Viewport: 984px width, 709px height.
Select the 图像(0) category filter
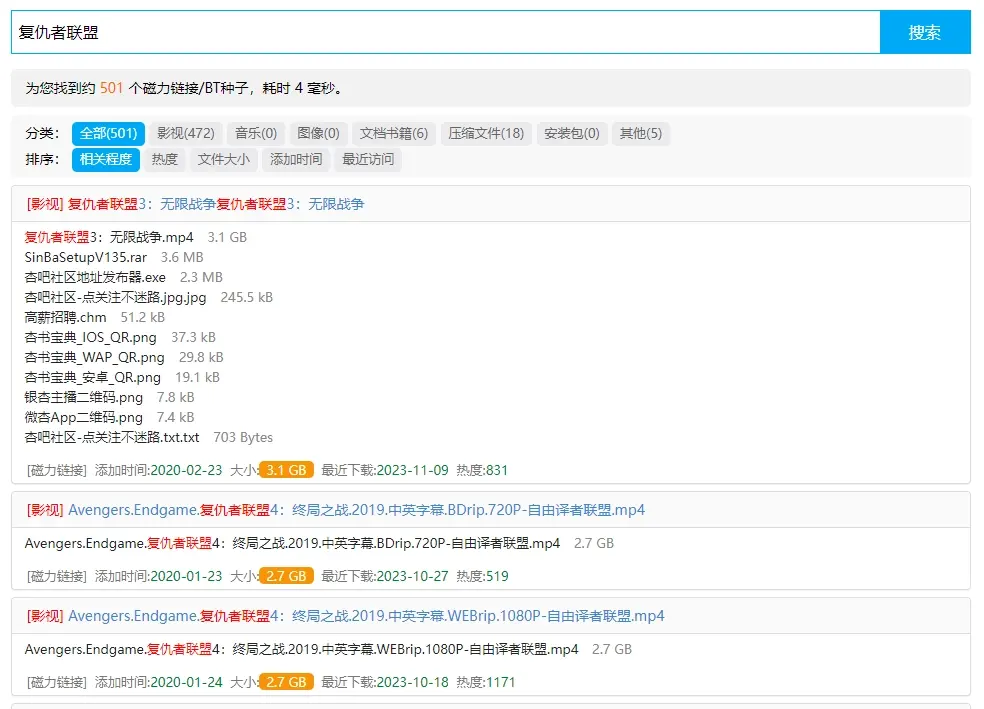click(317, 133)
